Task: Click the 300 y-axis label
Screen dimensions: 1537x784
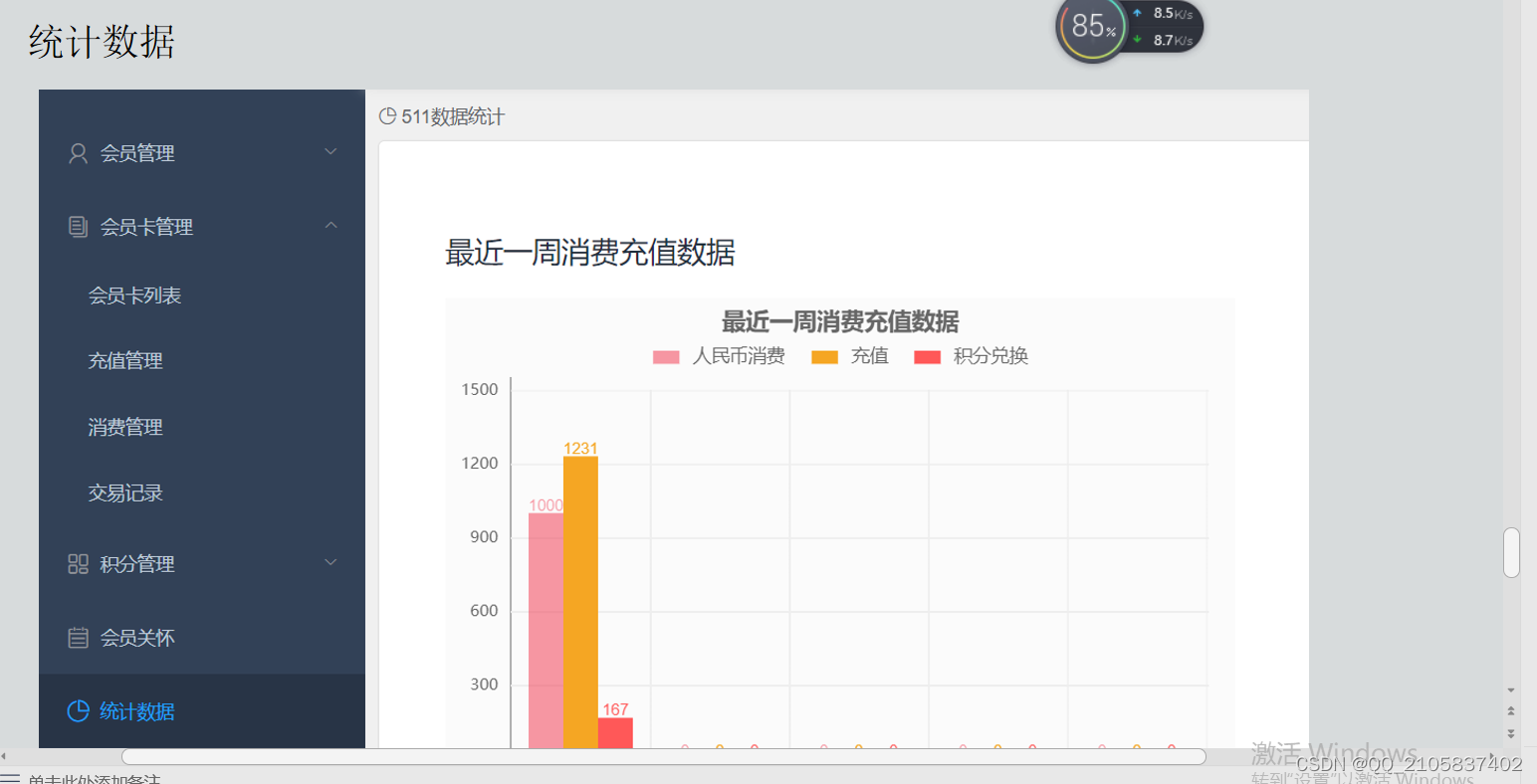Action: (484, 685)
